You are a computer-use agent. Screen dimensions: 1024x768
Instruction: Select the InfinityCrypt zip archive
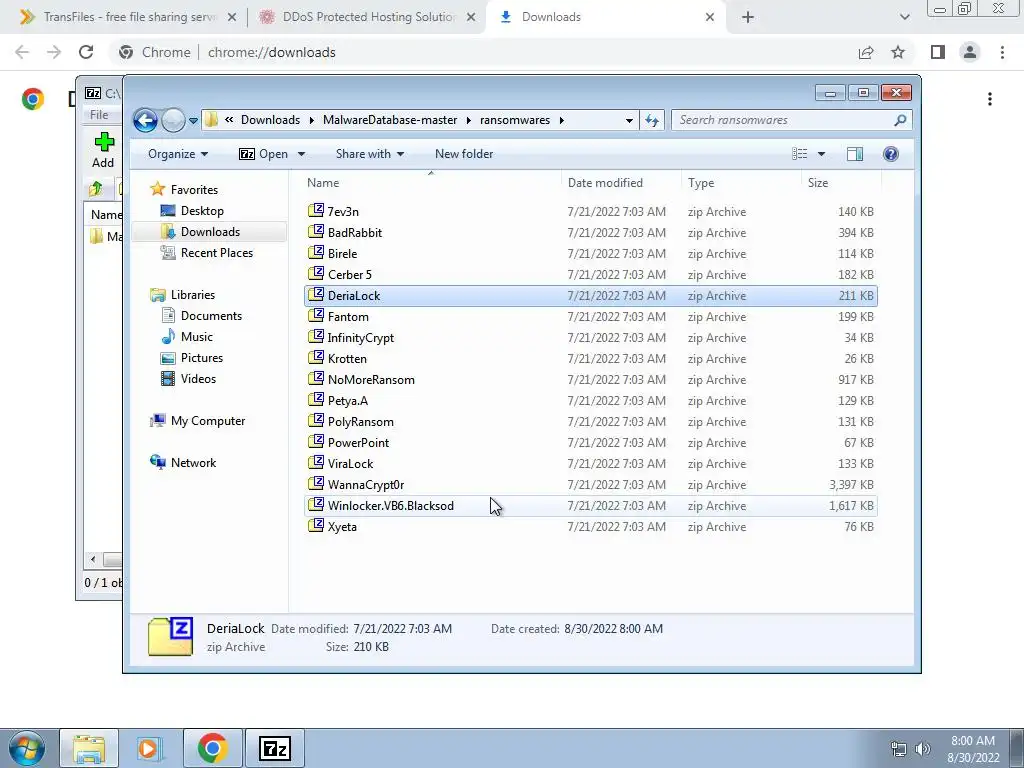pyautogui.click(x=590, y=338)
